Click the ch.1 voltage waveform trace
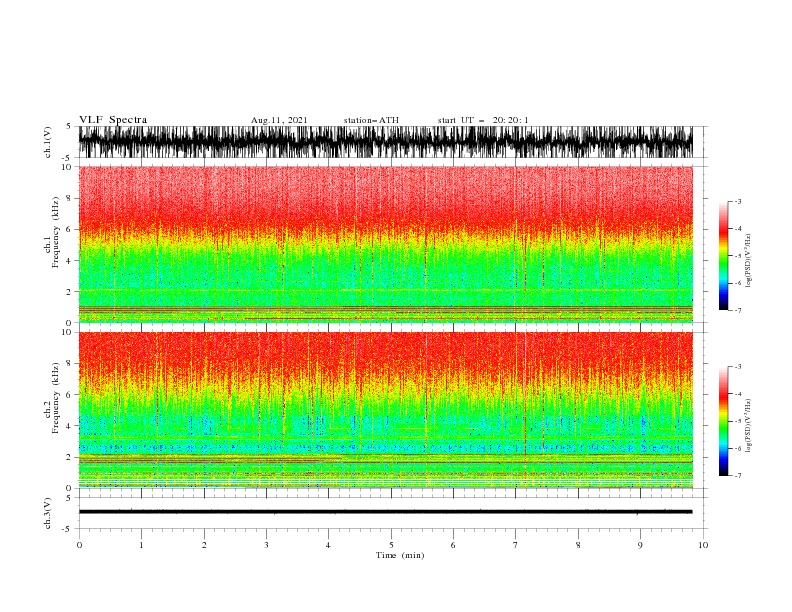 coord(385,142)
